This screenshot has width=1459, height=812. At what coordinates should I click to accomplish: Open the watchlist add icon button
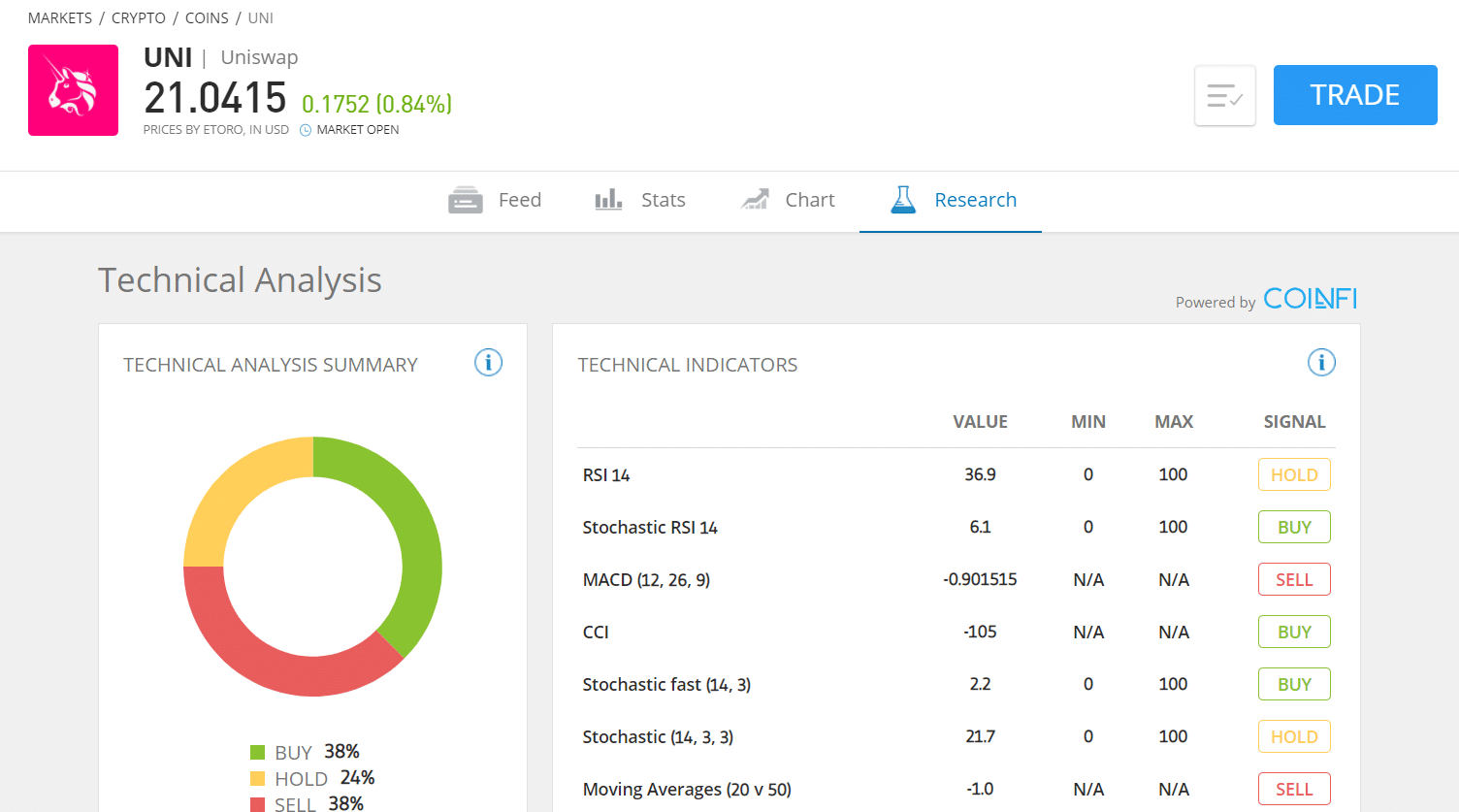click(x=1225, y=95)
